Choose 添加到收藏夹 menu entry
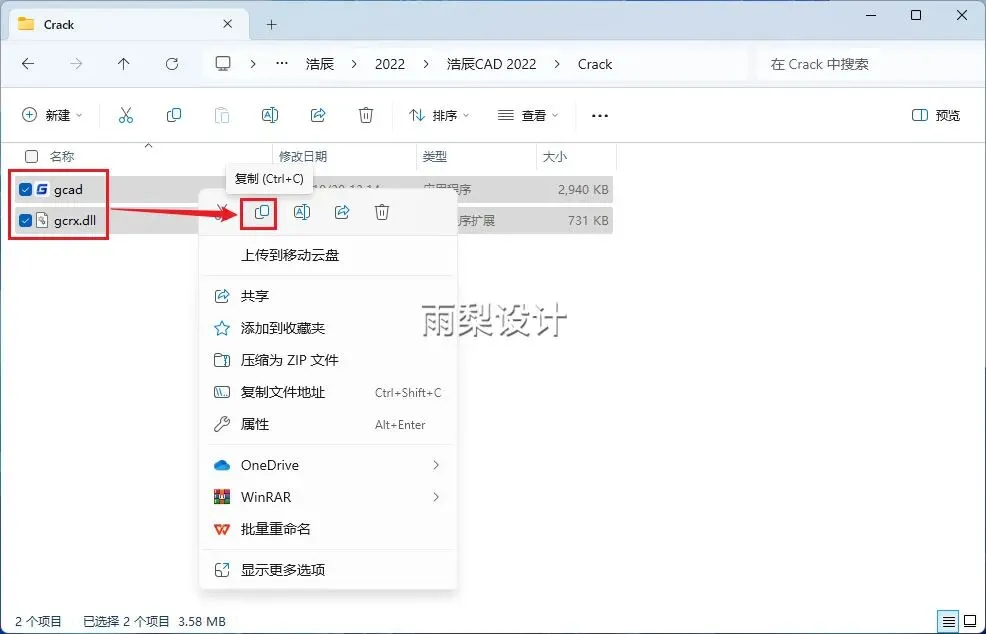This screenshot has width=986, height=634. [328, 328]
